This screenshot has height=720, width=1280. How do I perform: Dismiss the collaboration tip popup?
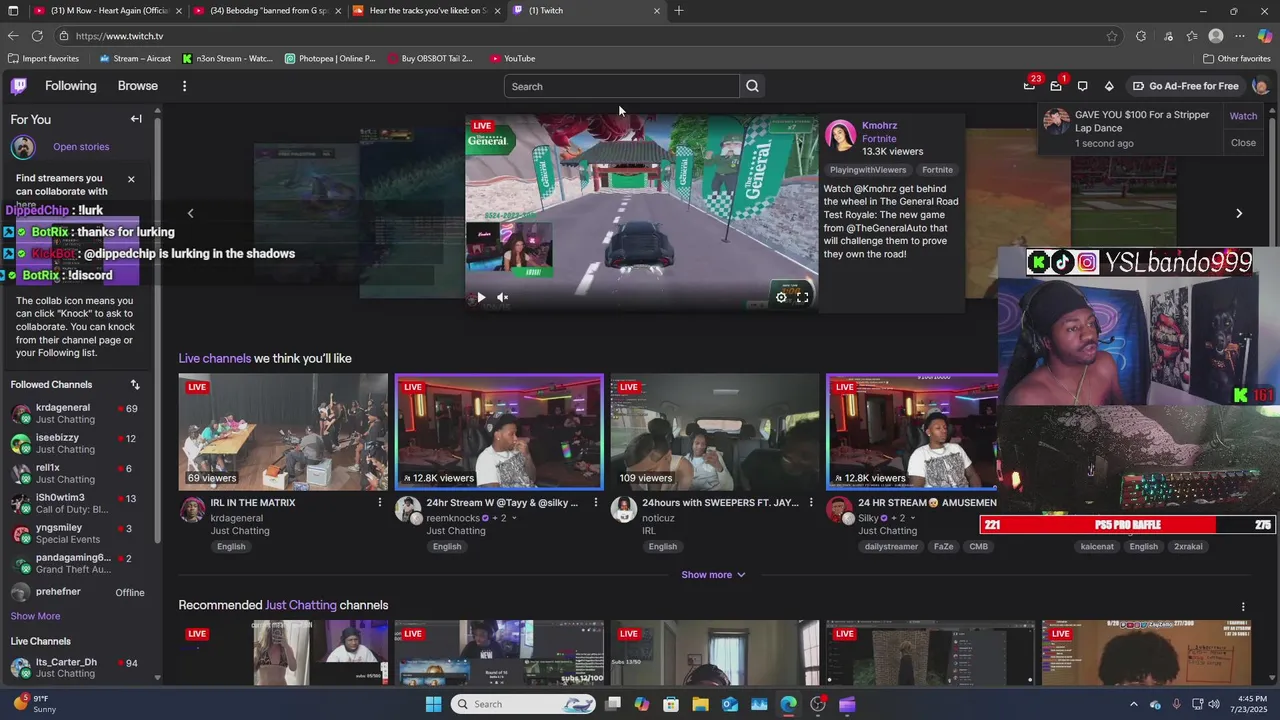130,179
